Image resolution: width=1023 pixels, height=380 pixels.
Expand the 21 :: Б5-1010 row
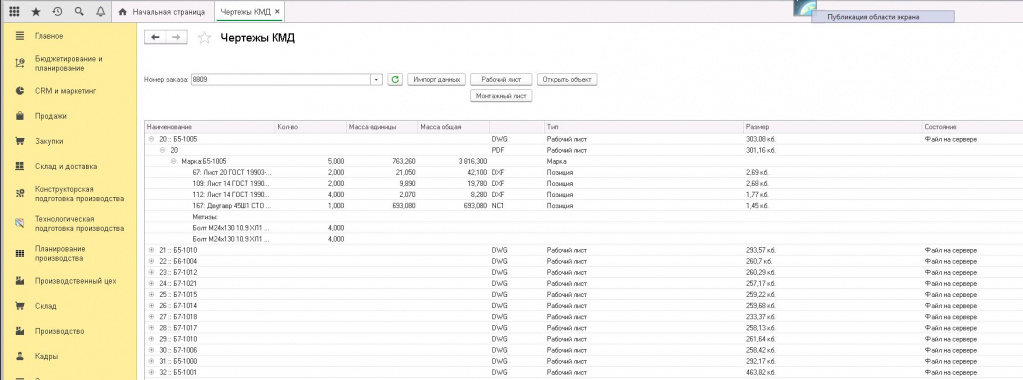pos(151,250)
